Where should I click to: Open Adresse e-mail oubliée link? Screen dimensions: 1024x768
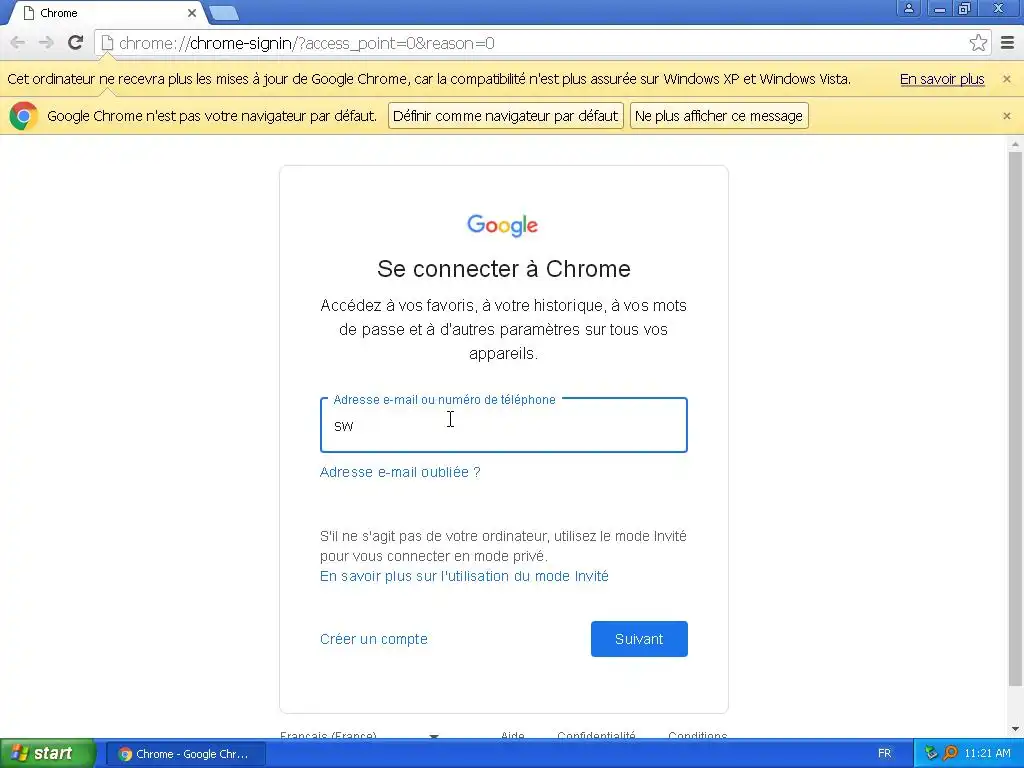tap(400, 472)
